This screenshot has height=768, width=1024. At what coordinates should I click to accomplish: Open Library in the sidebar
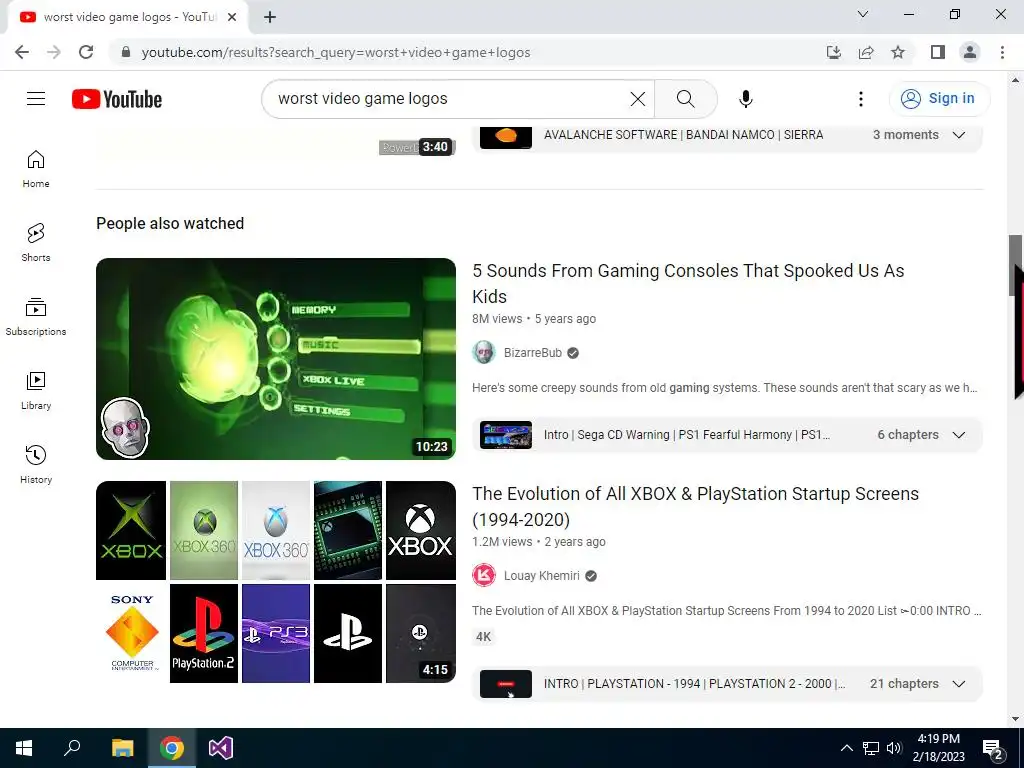coord(36,391)
